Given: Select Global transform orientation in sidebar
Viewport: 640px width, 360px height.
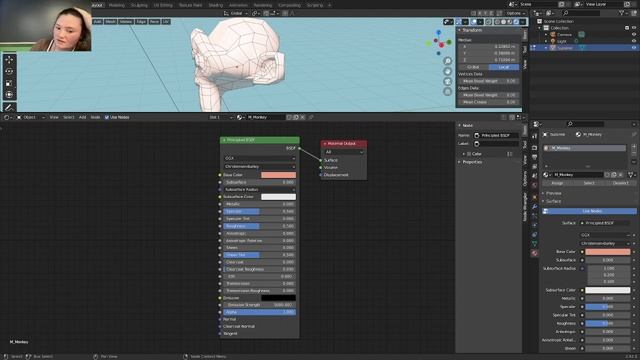Looking at the screenshot, I should (x=473, y=67).
